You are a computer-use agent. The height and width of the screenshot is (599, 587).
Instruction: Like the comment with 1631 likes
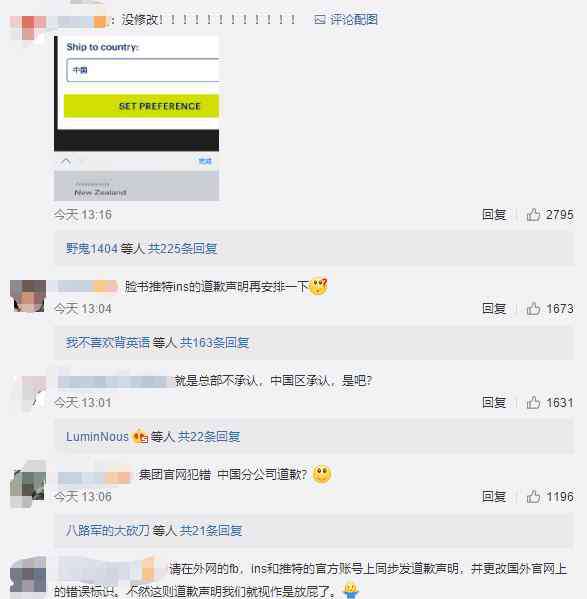tap(533, 403)
